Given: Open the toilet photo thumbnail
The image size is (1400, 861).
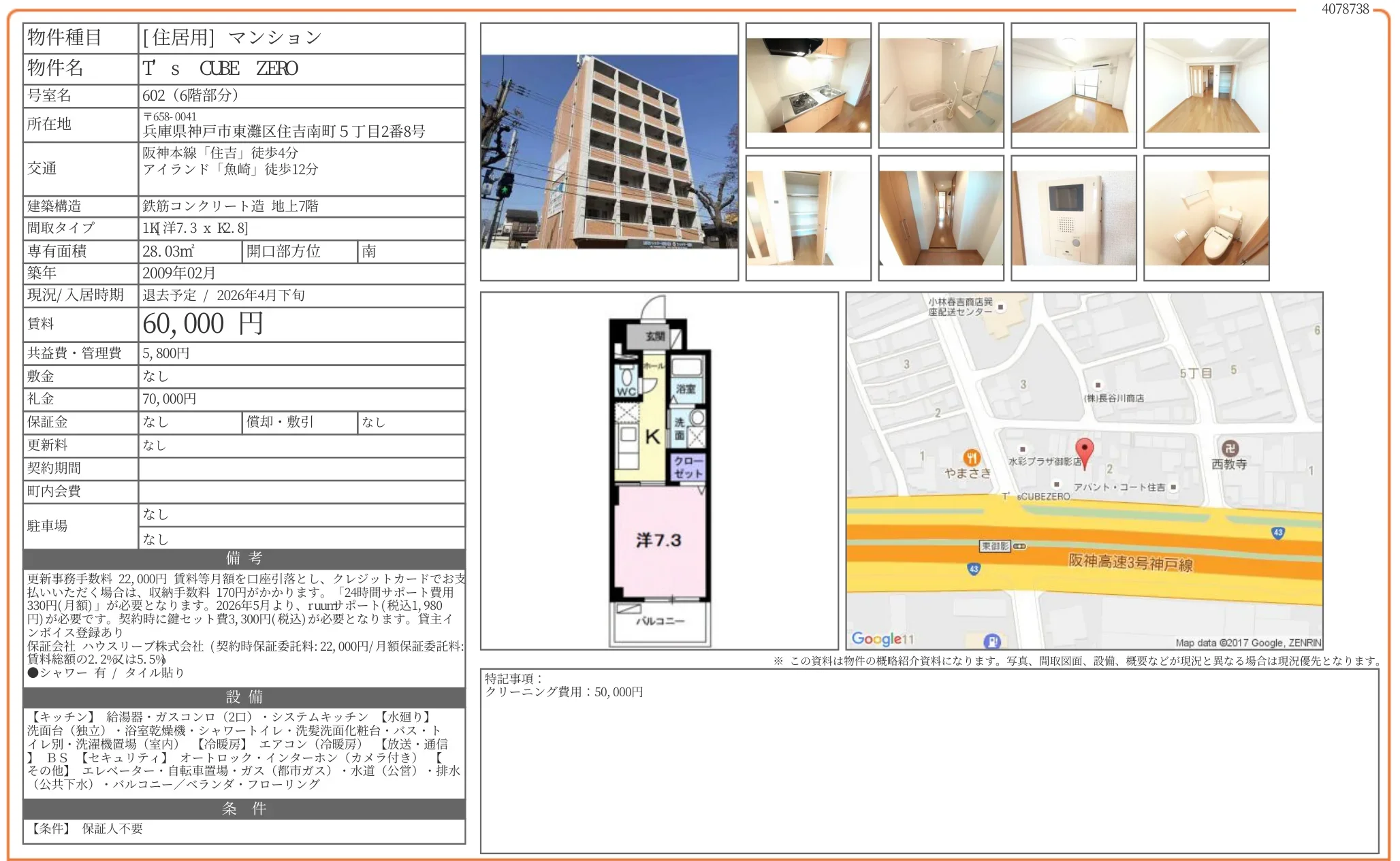Looking at the screenshot, I should (1206, 218).
